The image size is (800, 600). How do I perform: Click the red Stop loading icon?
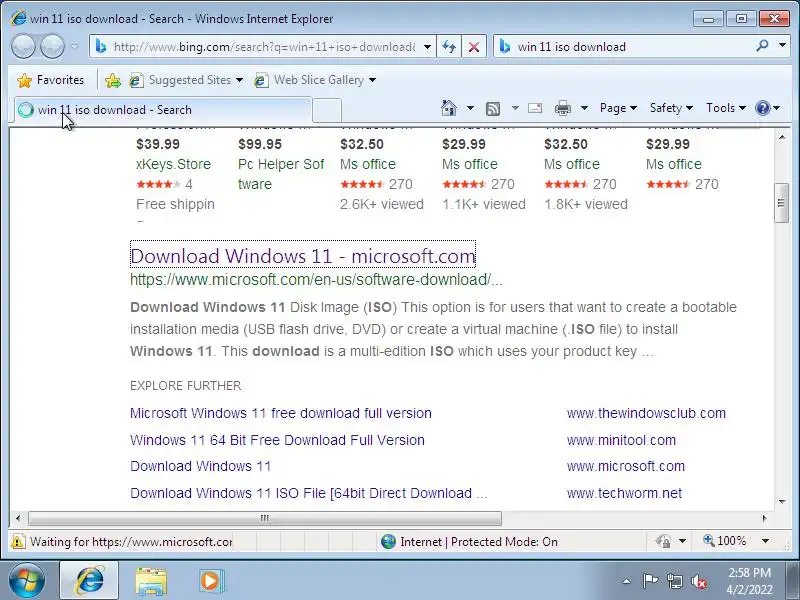(x=473, y=47)
